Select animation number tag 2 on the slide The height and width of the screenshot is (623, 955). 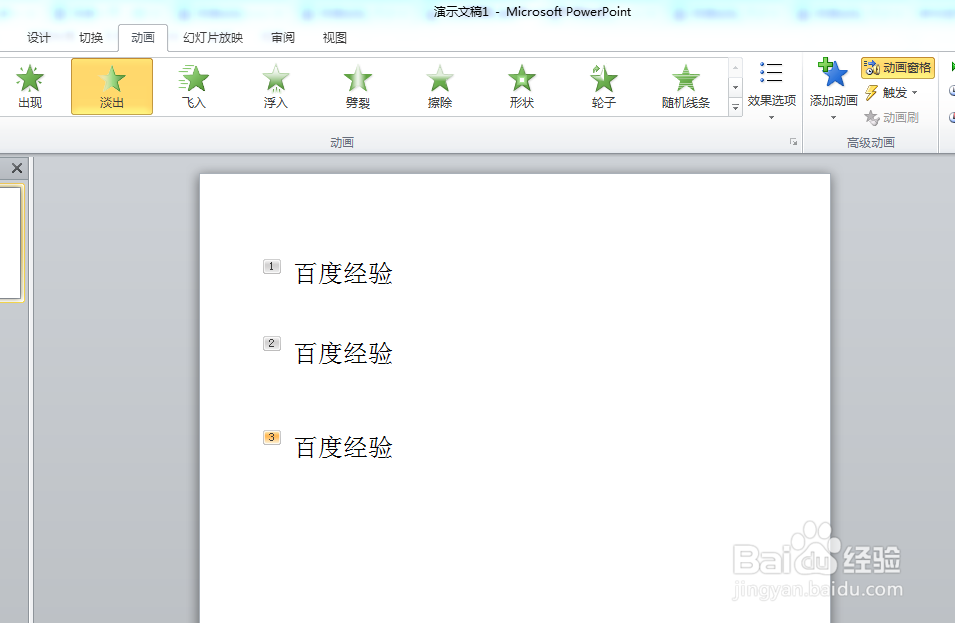tap(271, 342)
